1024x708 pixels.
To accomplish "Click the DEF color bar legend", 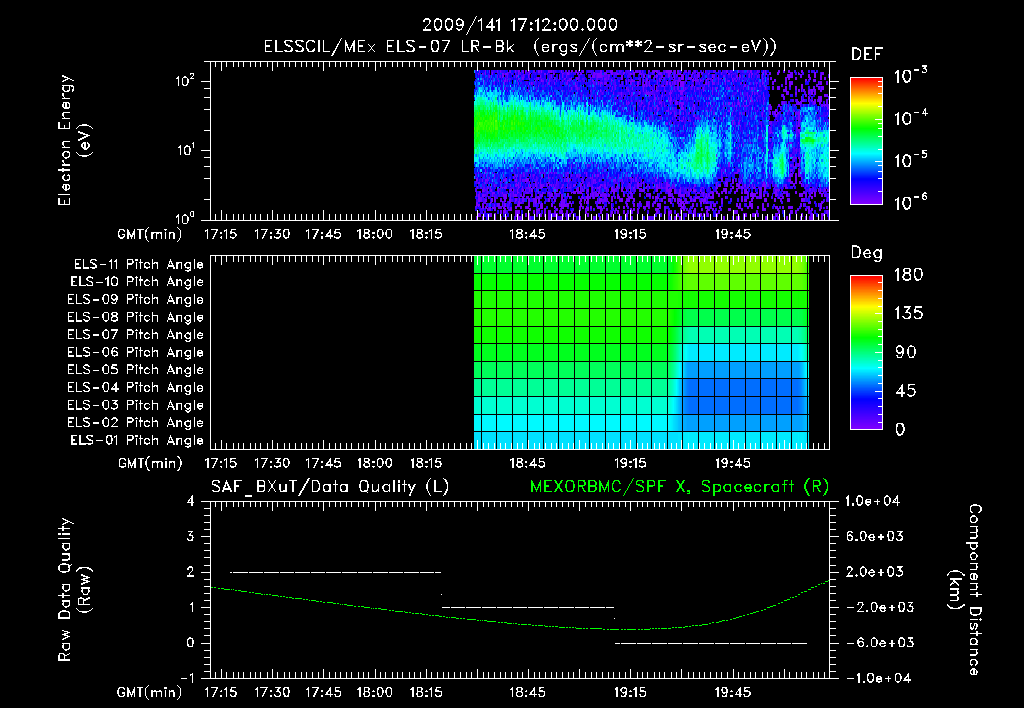I will pyautogui.click(x=866, y=140).
